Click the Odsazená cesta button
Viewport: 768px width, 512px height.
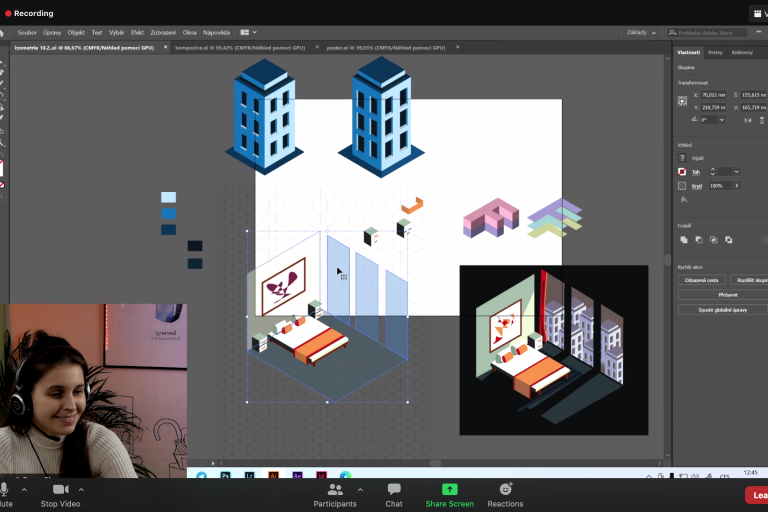coord(701,281)
